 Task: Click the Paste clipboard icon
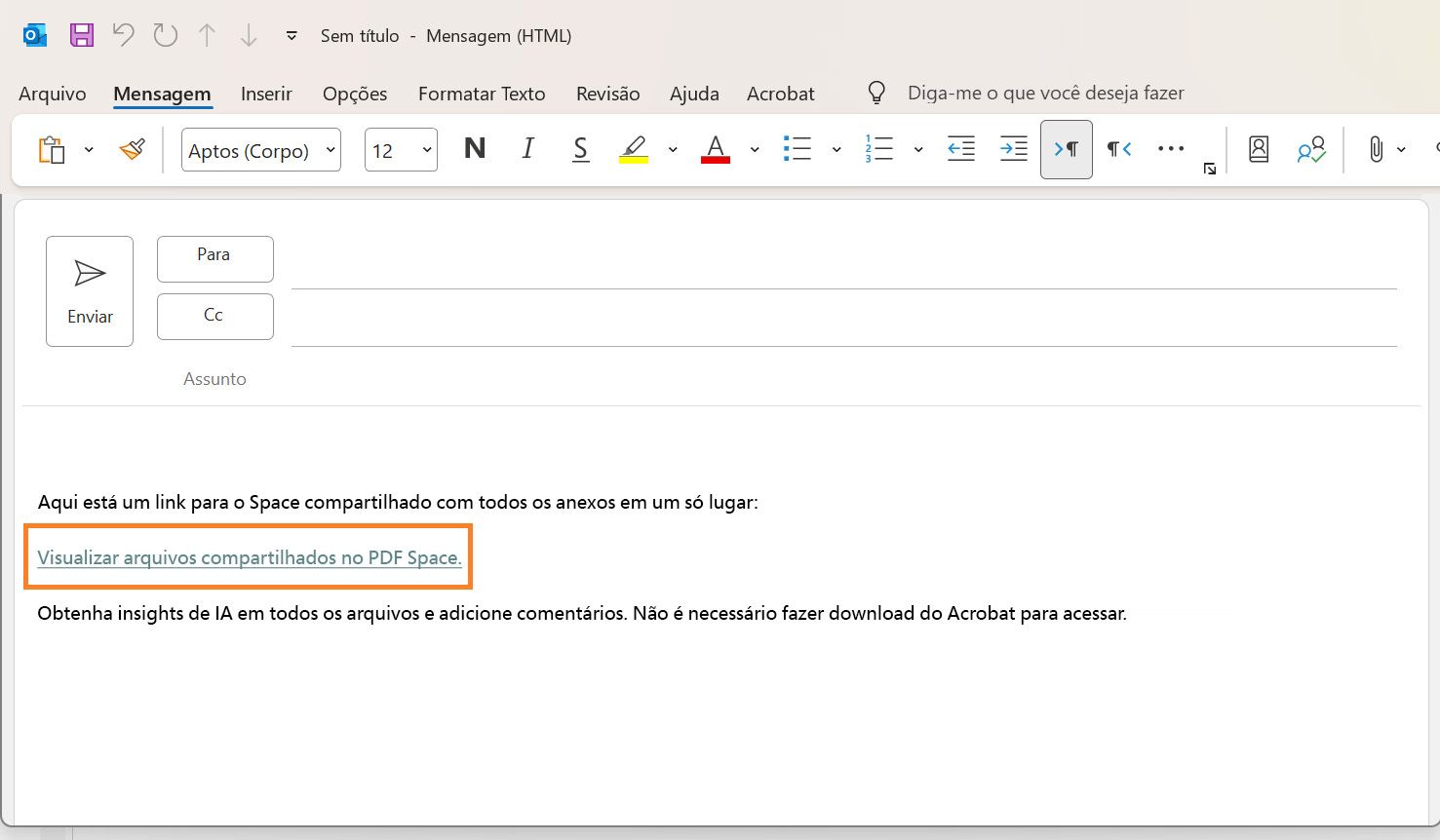tap(52, 150)
